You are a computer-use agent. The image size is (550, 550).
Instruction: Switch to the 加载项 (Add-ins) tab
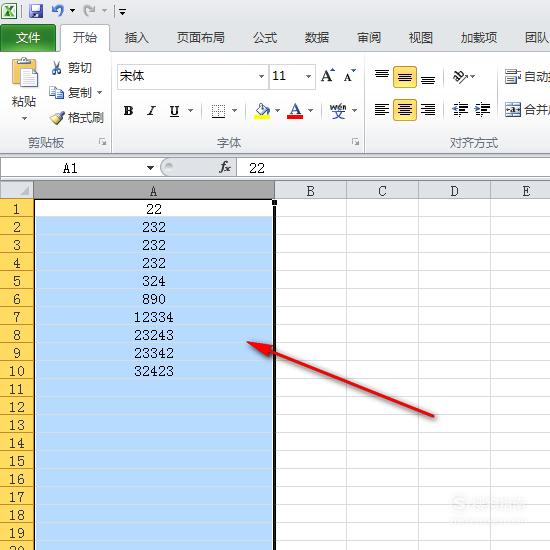click(479, 38)
